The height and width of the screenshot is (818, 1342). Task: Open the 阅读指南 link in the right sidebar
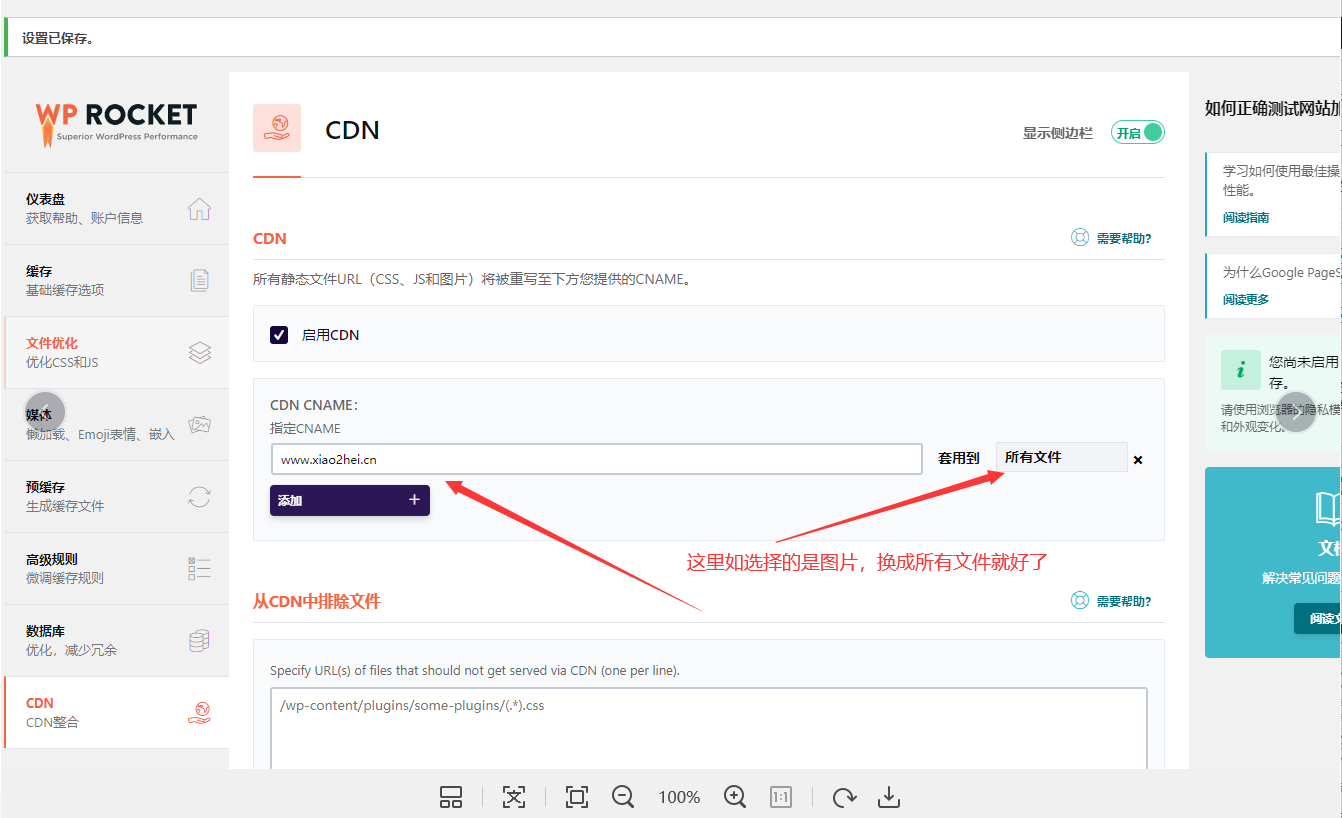pyautogui.click(x=1246, y=217)
